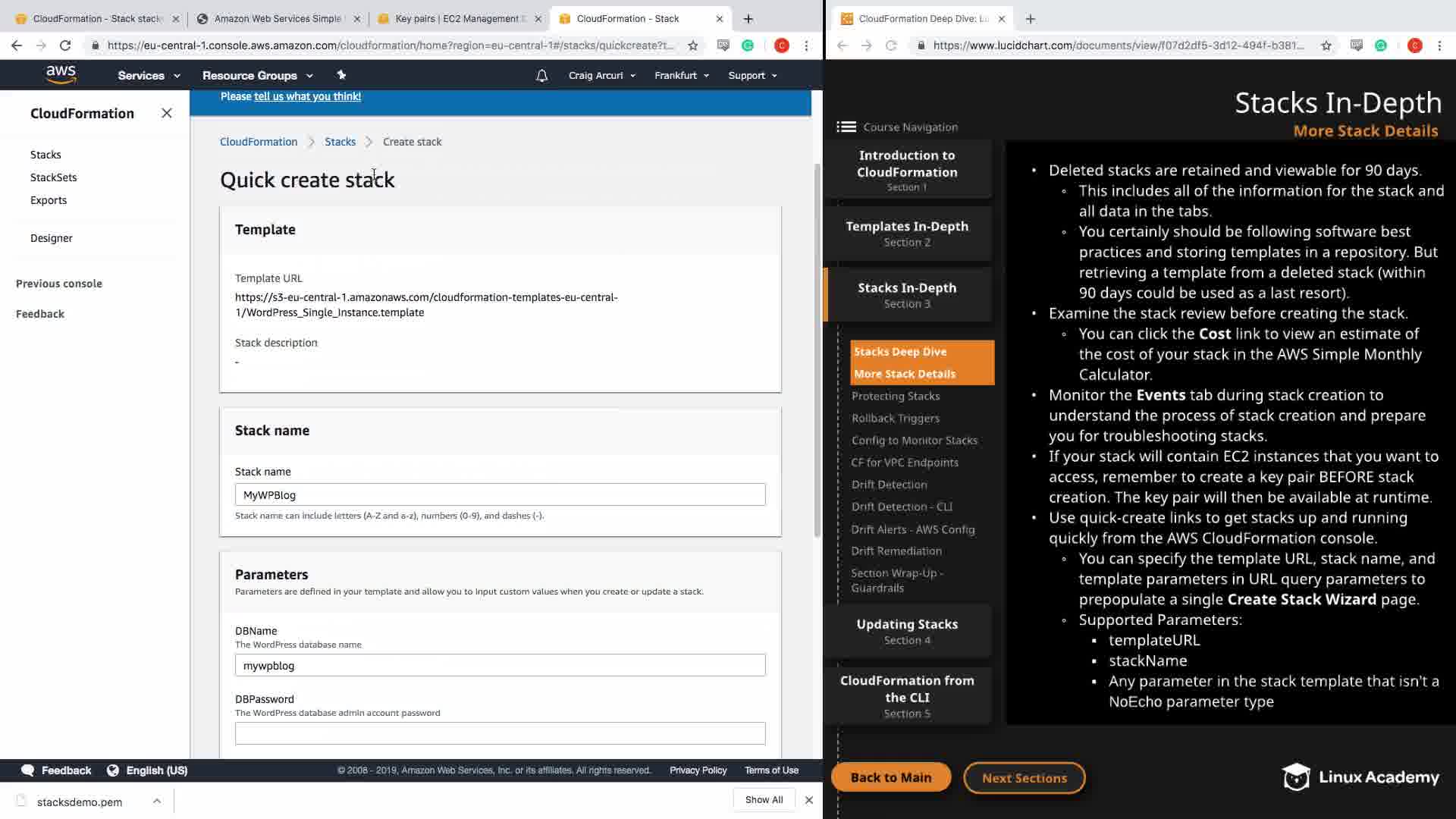Image resolution: width=1456 pixels, height=819 pixels.
Task: Click the CloudFormation page vertical scrollbar
Action: pos(817,349)
